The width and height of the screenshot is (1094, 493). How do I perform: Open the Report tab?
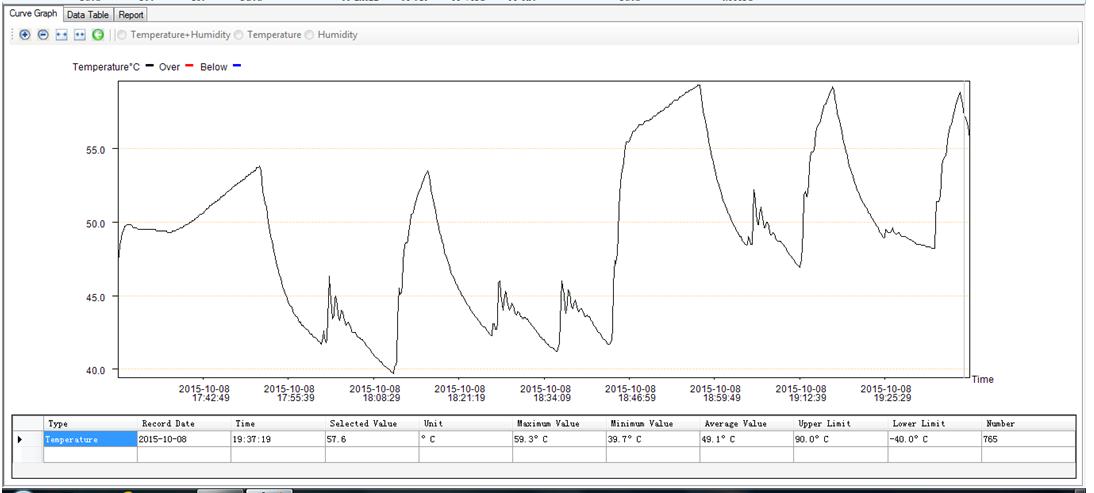(130, 15)
